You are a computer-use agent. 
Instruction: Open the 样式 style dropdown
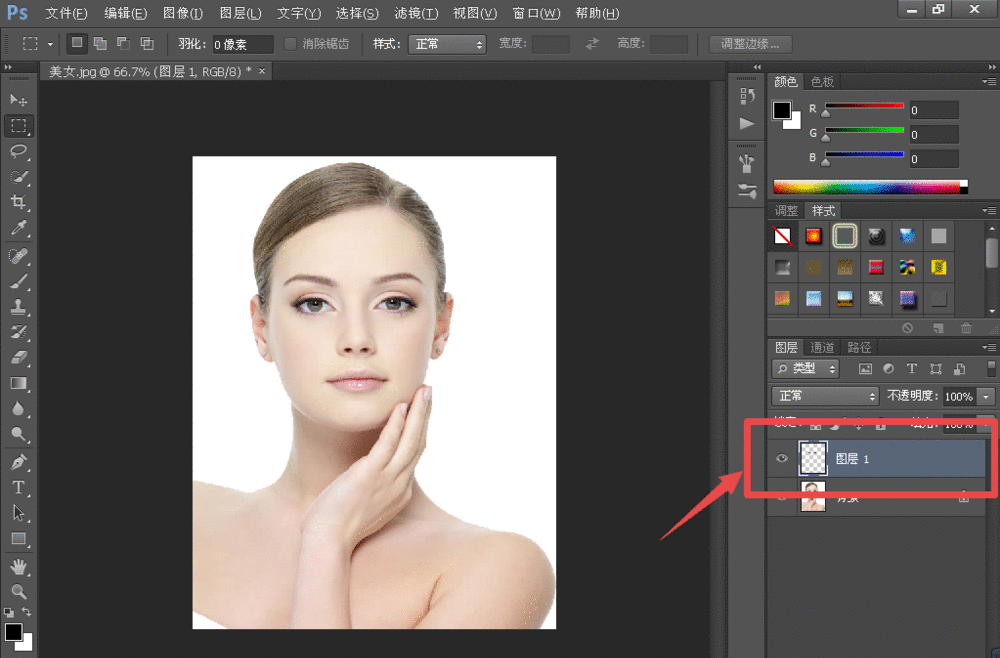point(449,44)
